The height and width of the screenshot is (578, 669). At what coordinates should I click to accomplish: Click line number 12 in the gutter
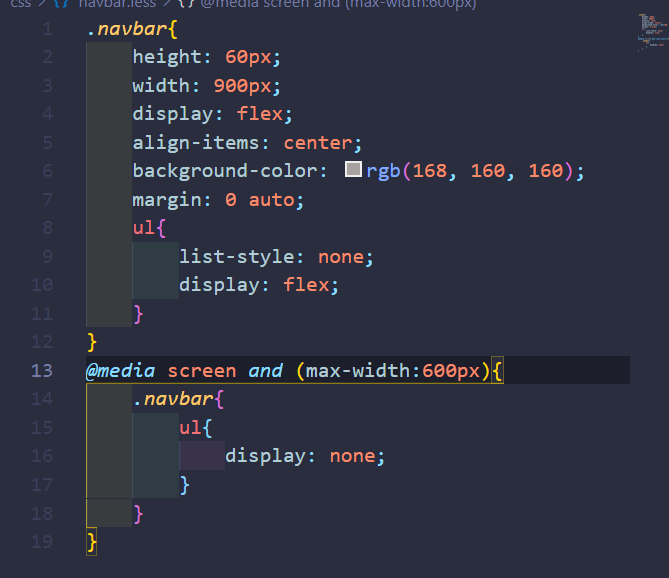42,342
